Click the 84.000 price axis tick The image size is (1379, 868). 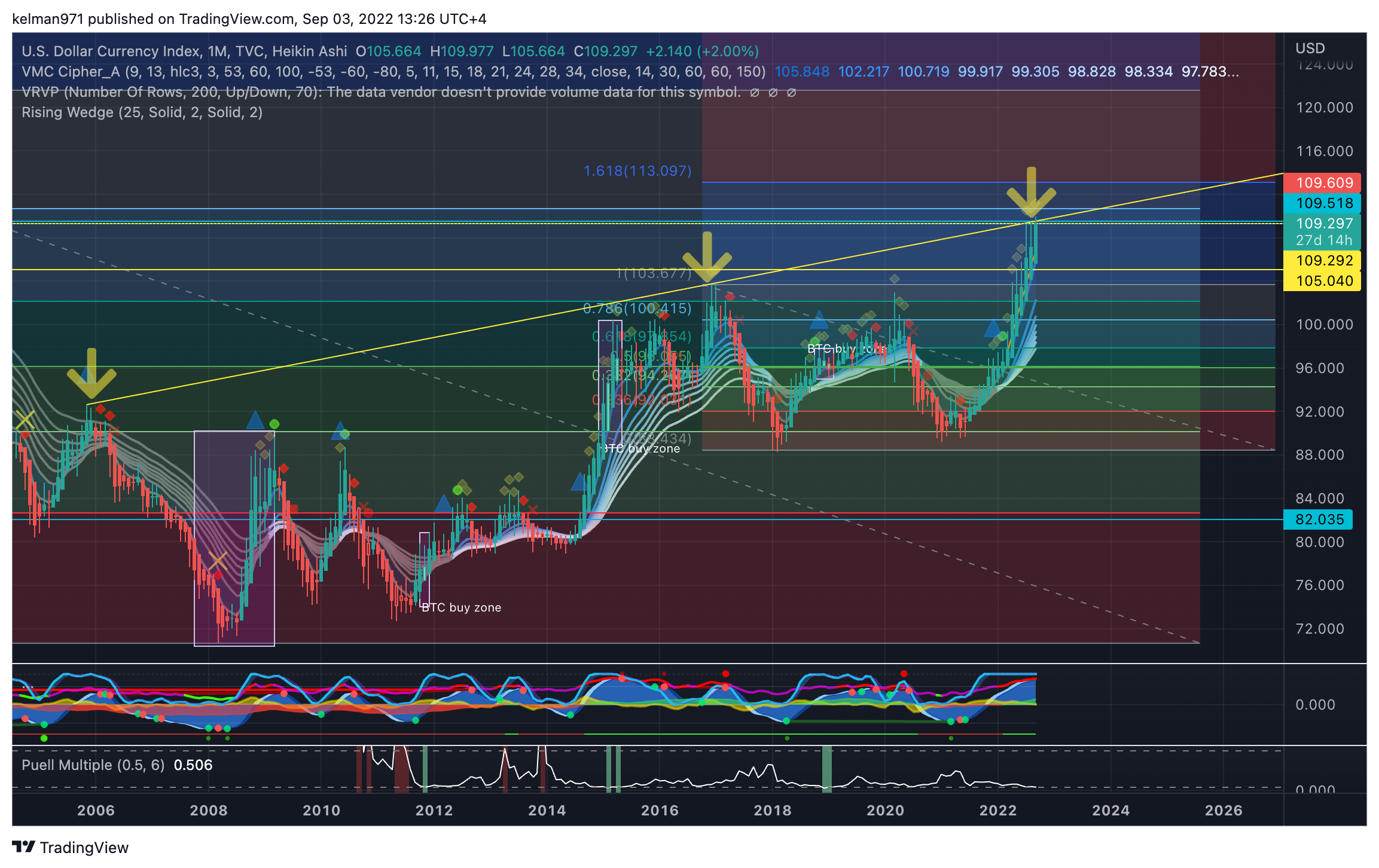click(1320, 499)
